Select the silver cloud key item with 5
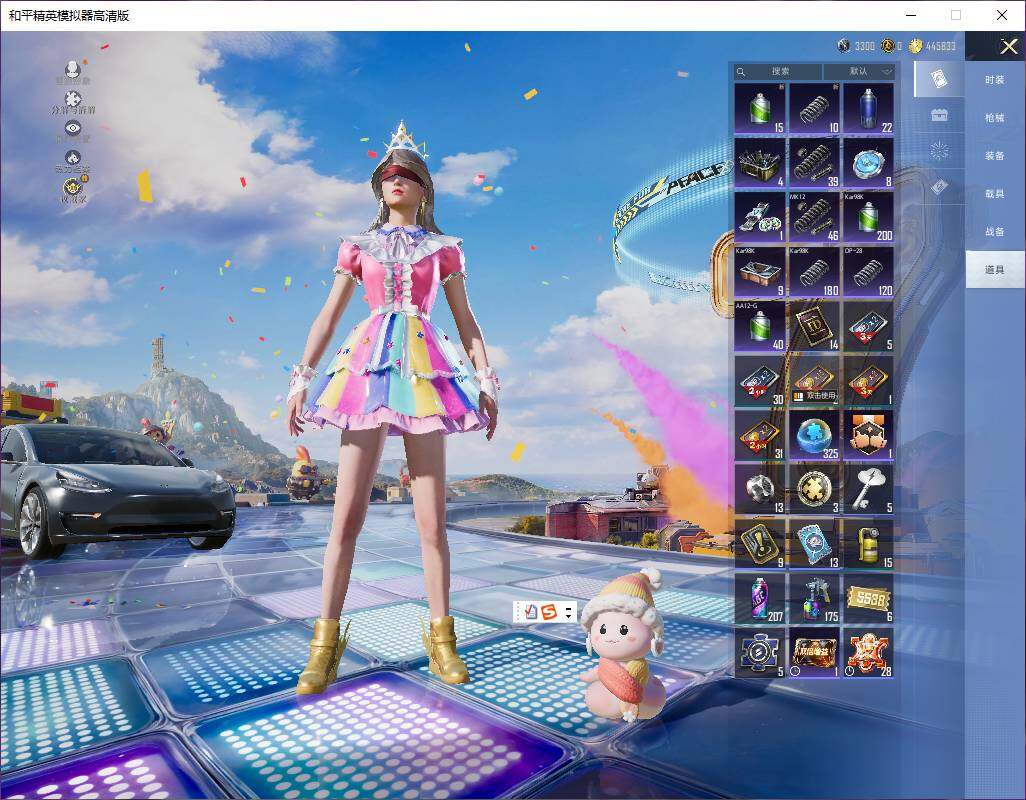Viewport: 1026px width, 800px height. [868, 490]
